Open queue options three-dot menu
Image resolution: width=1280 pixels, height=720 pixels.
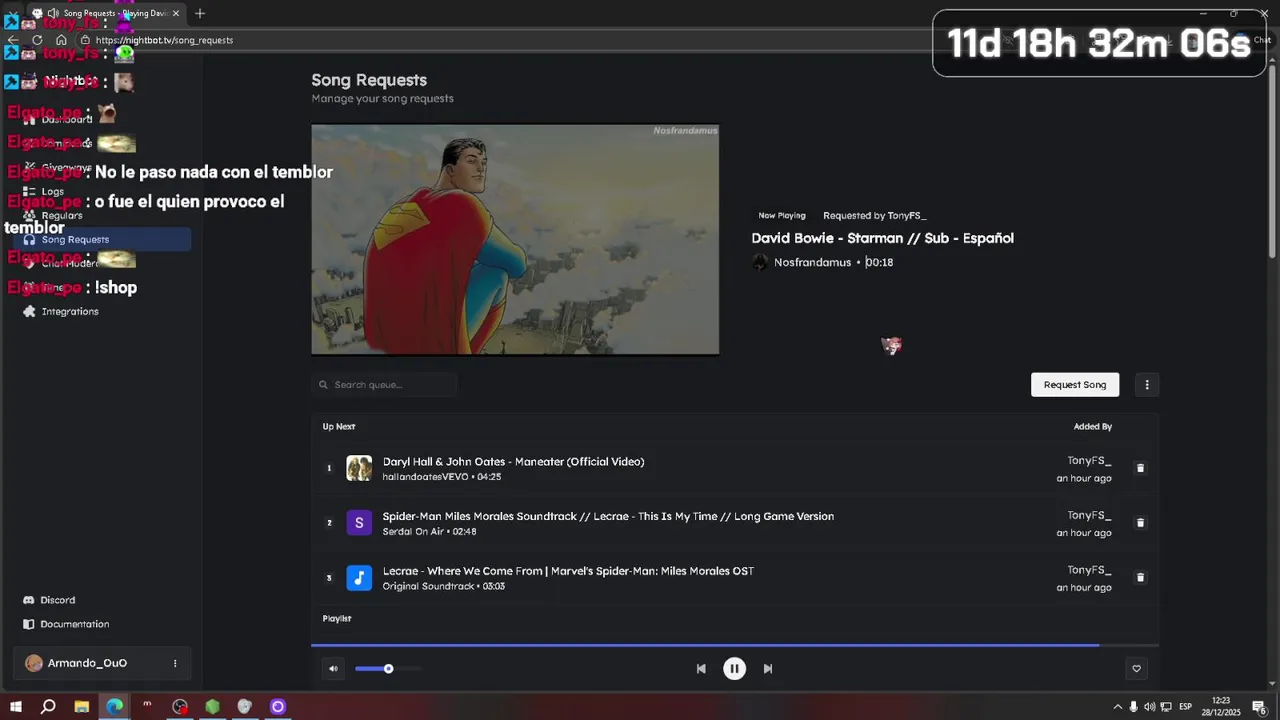click(x=1147, y=384)
